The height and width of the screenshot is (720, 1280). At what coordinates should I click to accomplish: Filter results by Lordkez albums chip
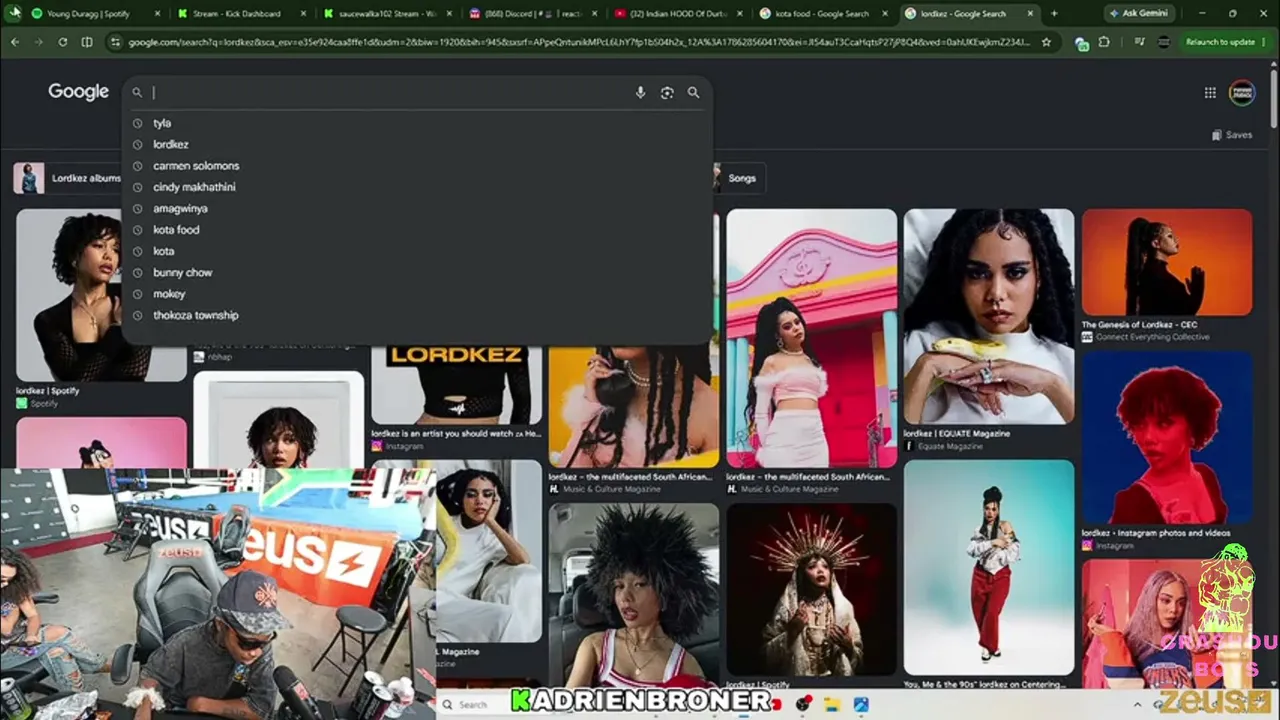click(x=68, y=178)
